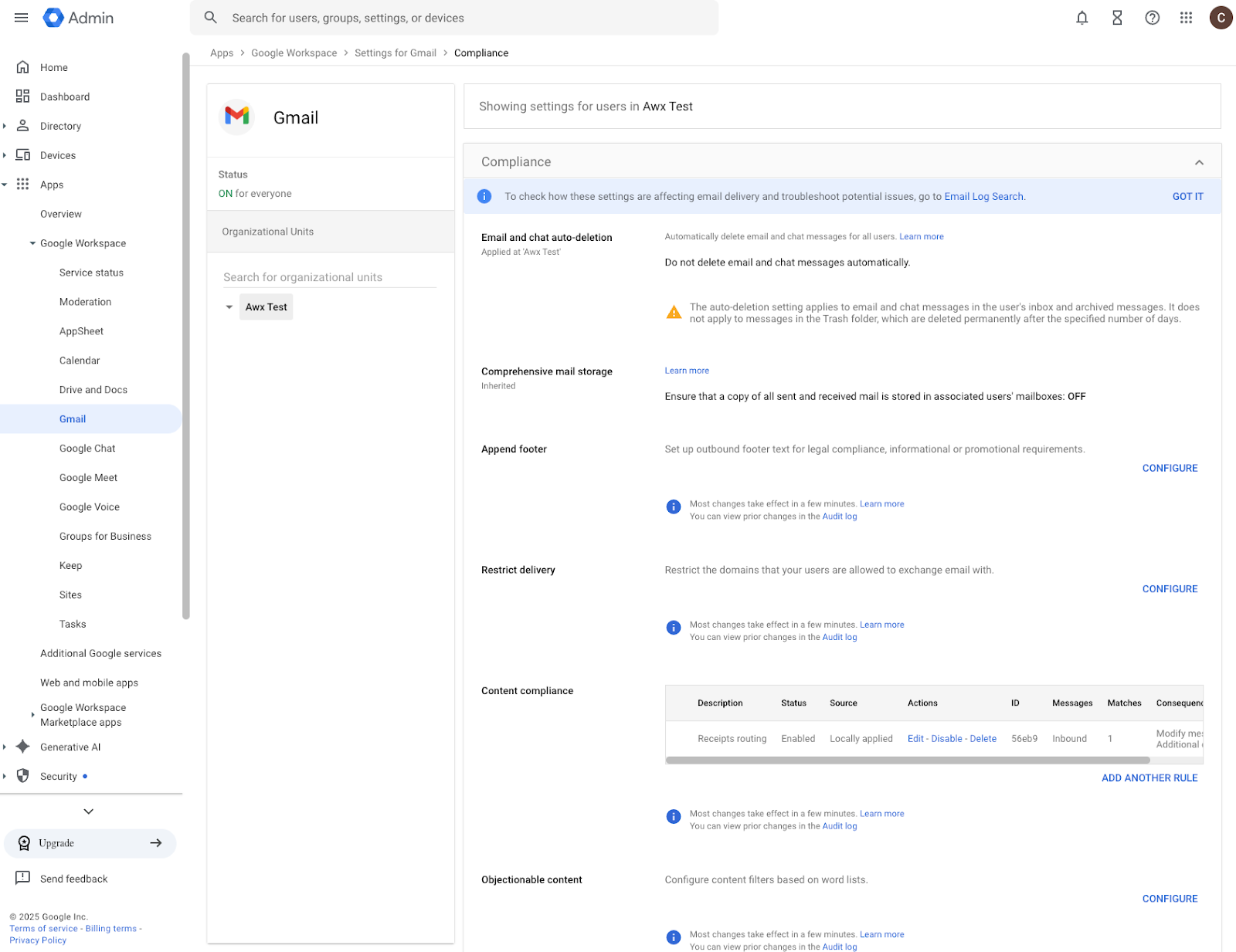Click the Security shield icon
The width and height of the screenshot is (1236, 952).
pyautogui.click(x=23, y=776)
